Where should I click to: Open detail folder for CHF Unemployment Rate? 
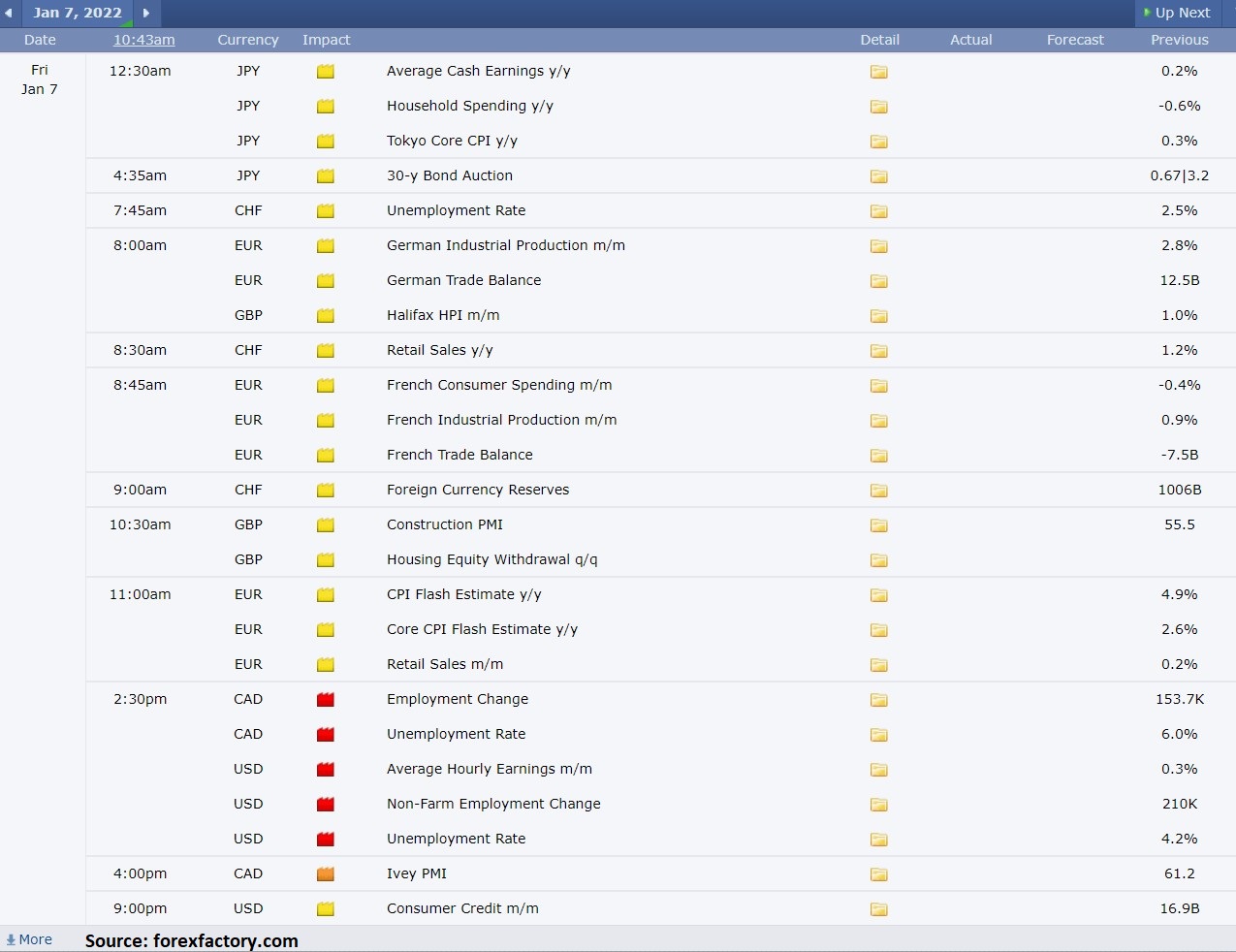[x=879, y=211]
